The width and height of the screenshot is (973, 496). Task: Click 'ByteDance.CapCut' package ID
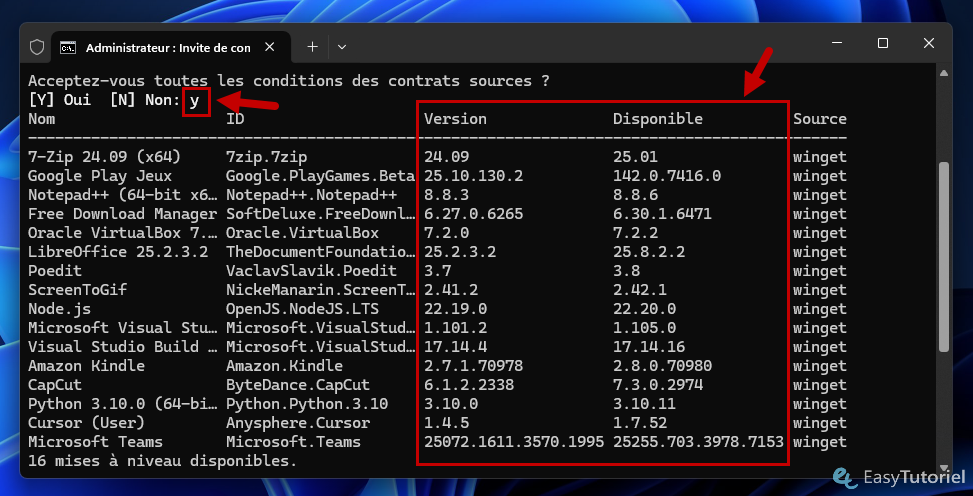pyautogui.click(x=298, y=385)
